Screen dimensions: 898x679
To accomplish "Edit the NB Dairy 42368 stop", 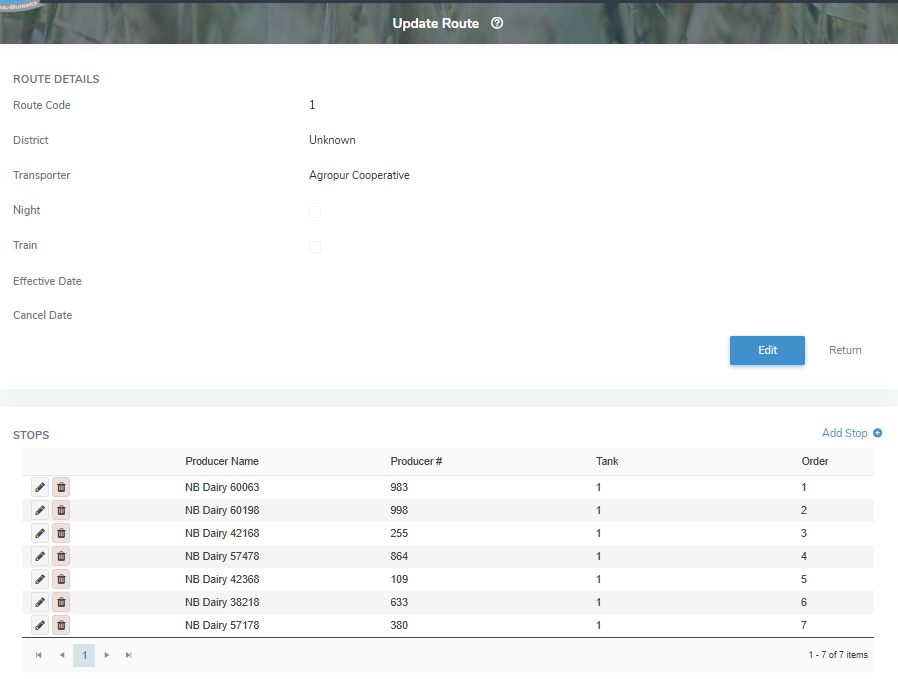I will pyautogui.click(x=39, y=579).
